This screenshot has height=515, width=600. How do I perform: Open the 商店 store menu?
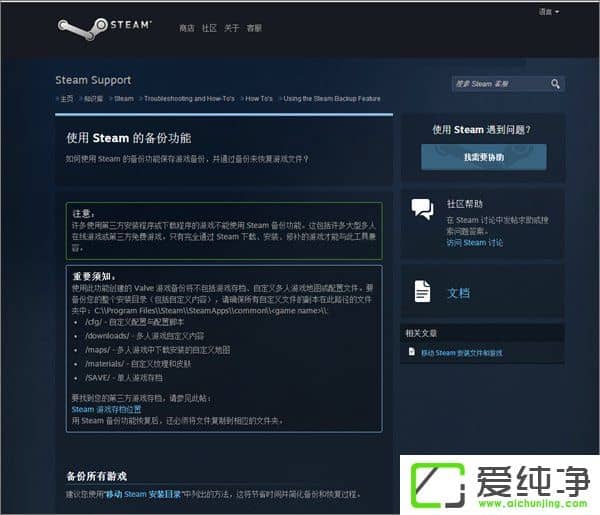pos(187,28)
